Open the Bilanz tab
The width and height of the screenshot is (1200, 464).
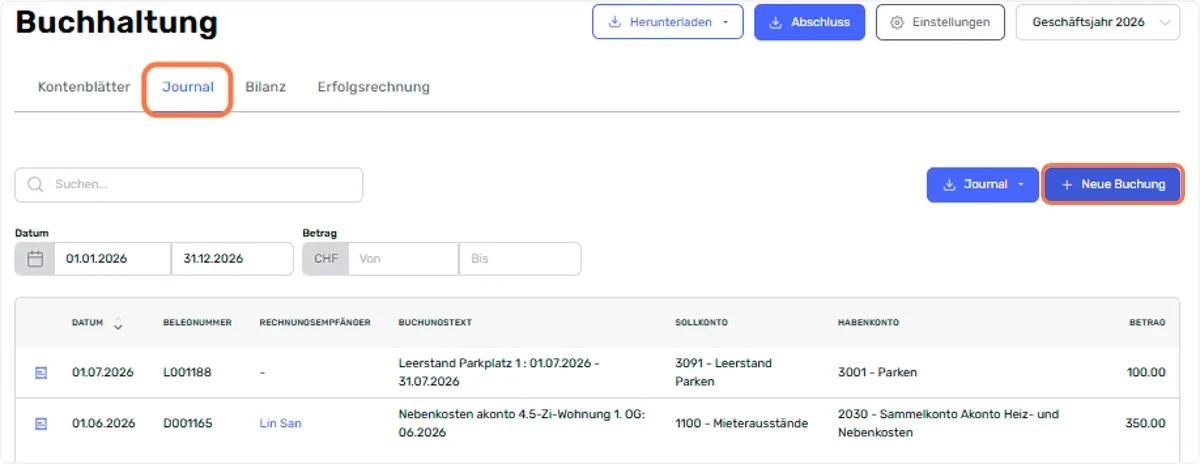pyautogui.click(x=266, y=87)
